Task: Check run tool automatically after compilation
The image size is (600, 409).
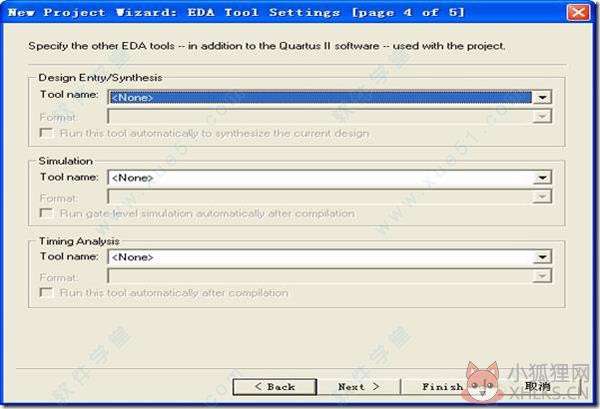Action: pos(46,292)
